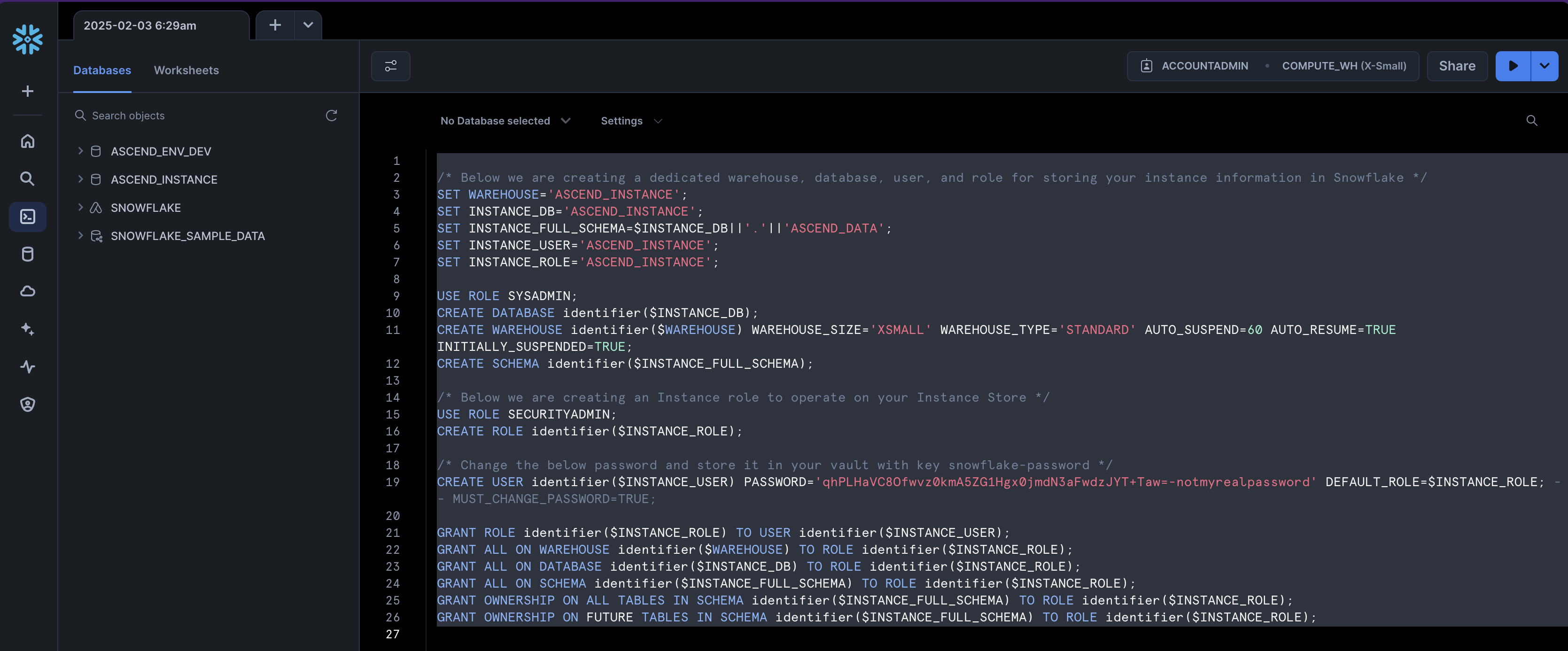The image size is (1568, 651).
Task: Open the No Database selected dropdown
Action: 505,121
